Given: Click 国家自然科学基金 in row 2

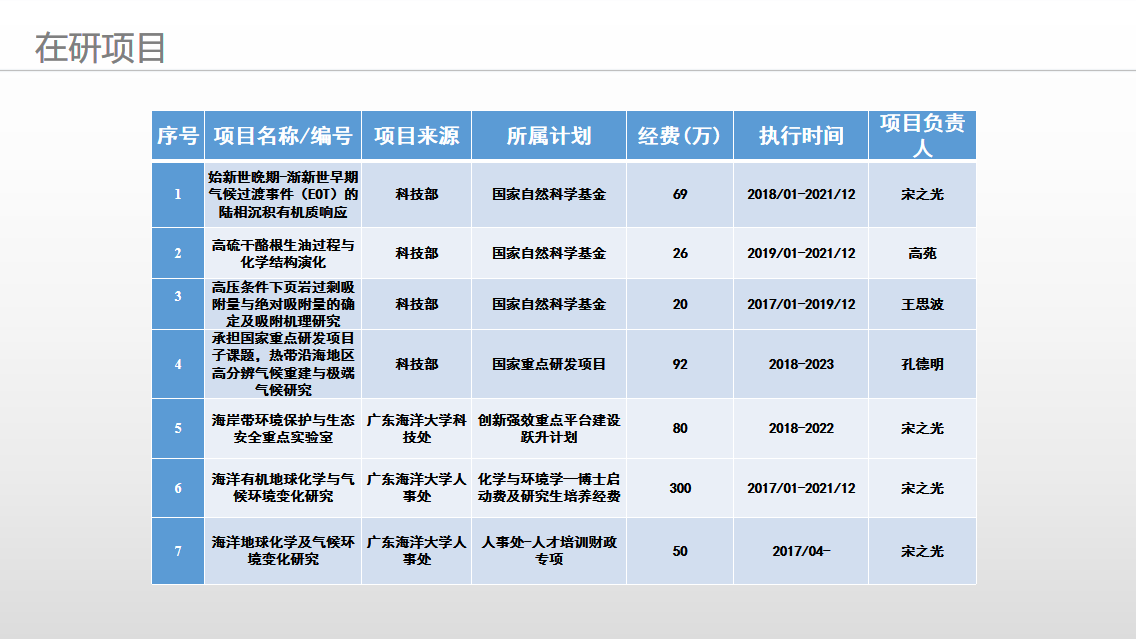Looking at the screenshot, I should [x=549, y=254].
